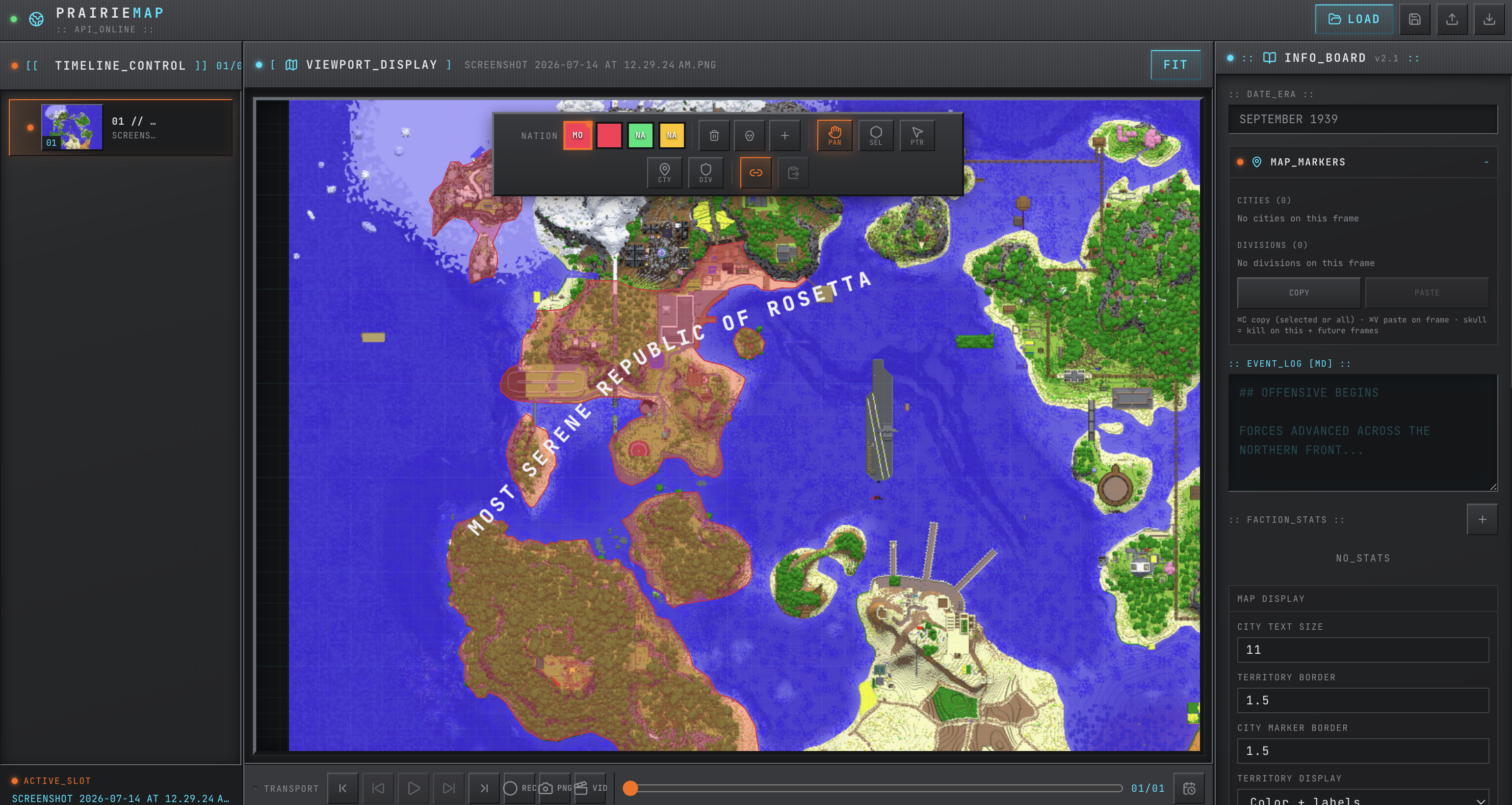Step to next frame

click(448, 788)
